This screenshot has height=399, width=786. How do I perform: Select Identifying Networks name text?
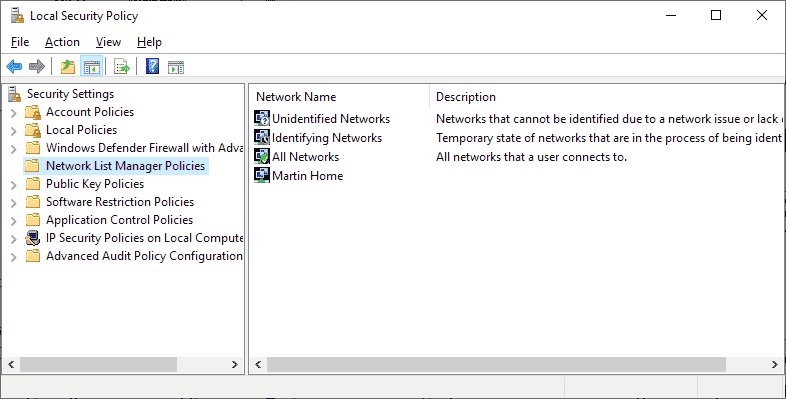327,138
